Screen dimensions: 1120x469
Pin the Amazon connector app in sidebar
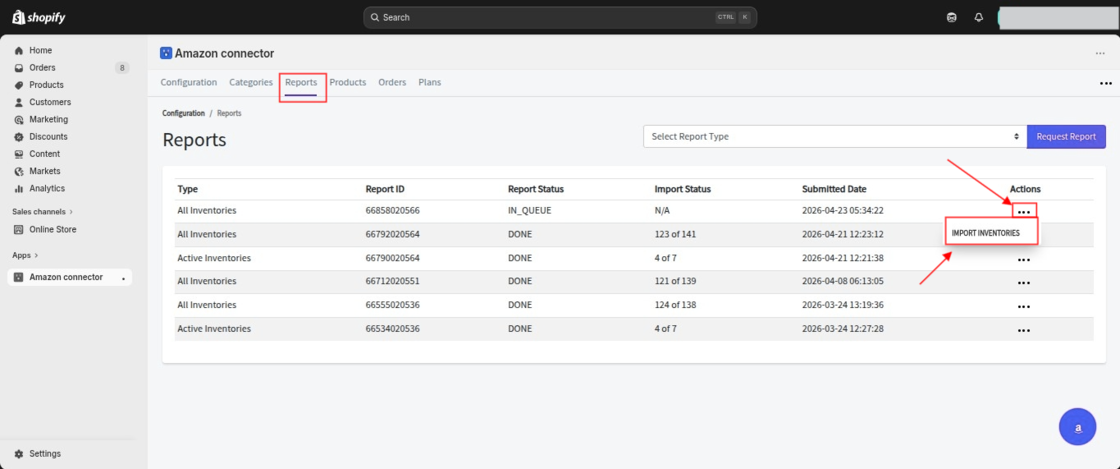[124, 278]
